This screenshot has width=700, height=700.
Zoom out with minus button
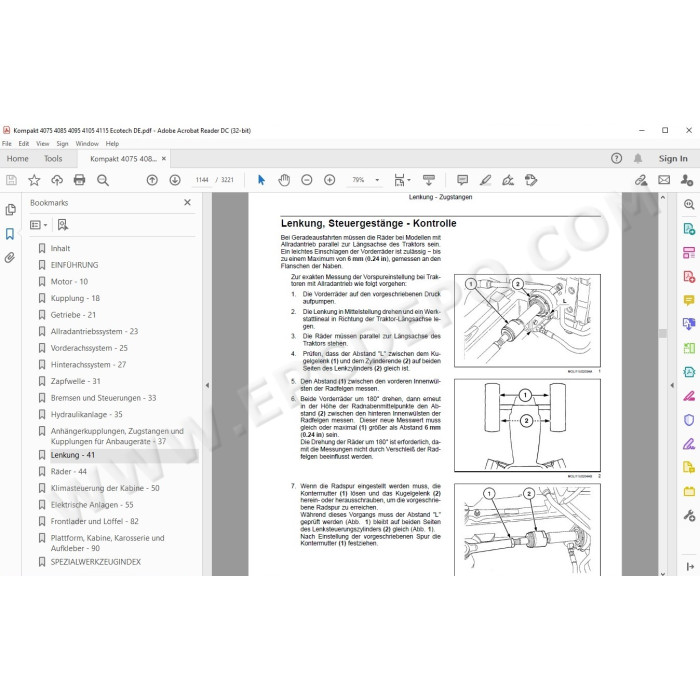pos(307,180)
